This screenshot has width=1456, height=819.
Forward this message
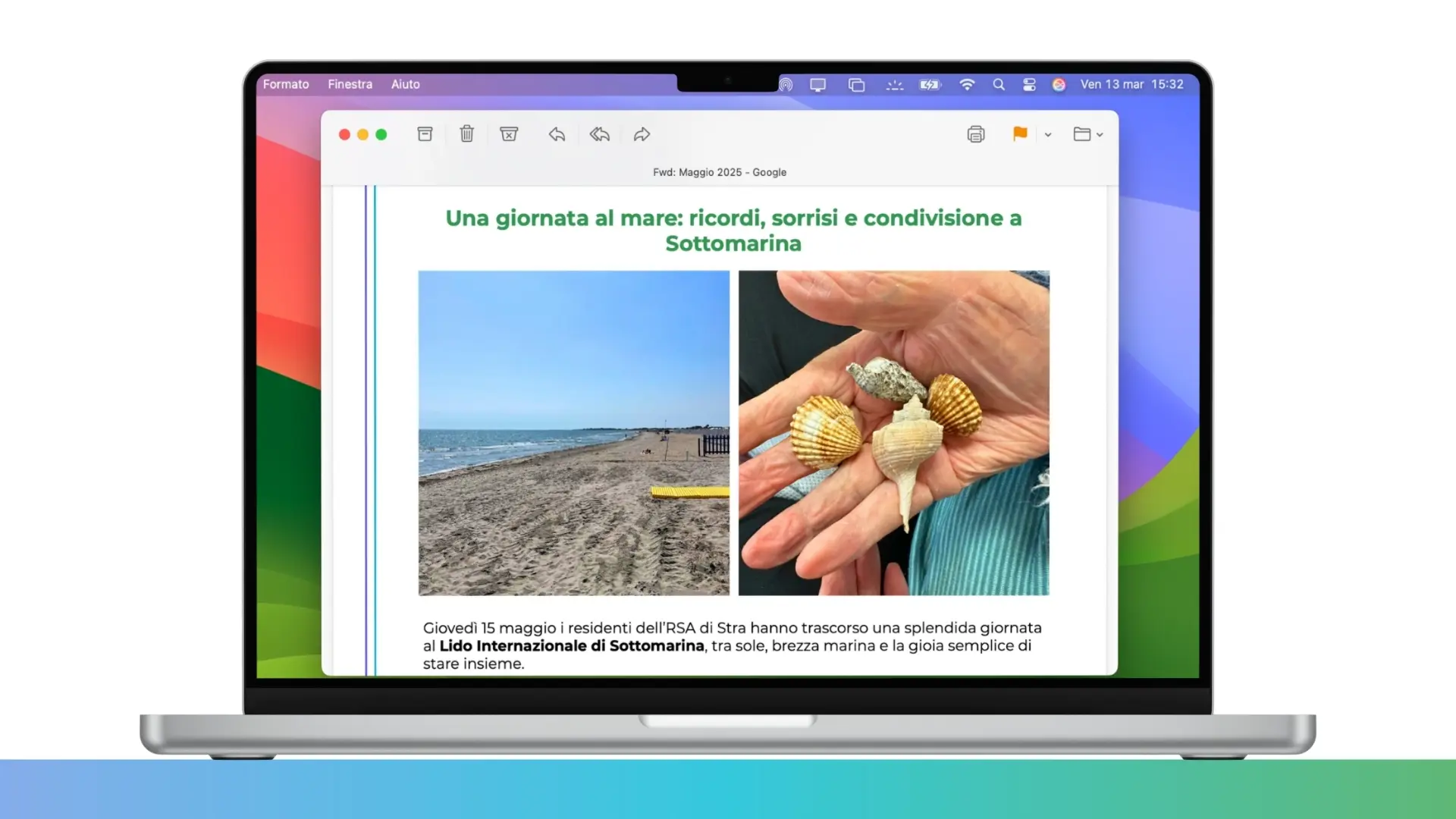tap(642, 134)
